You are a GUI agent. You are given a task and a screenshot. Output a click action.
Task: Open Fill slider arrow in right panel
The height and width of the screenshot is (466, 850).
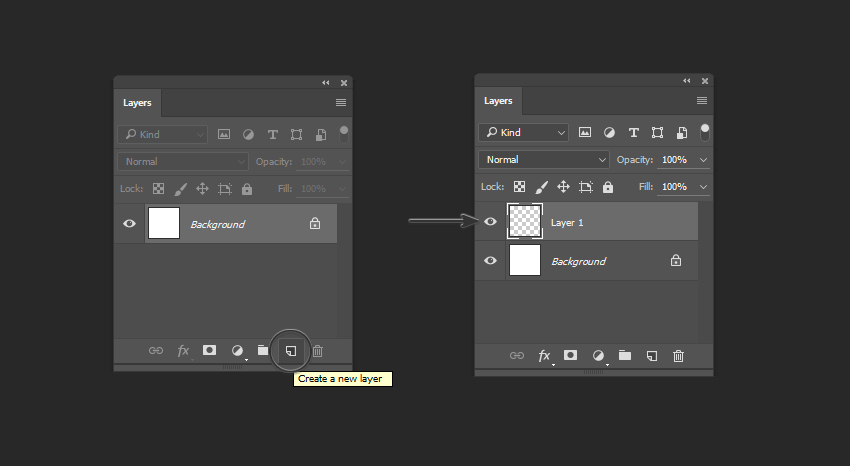[703, 187]
